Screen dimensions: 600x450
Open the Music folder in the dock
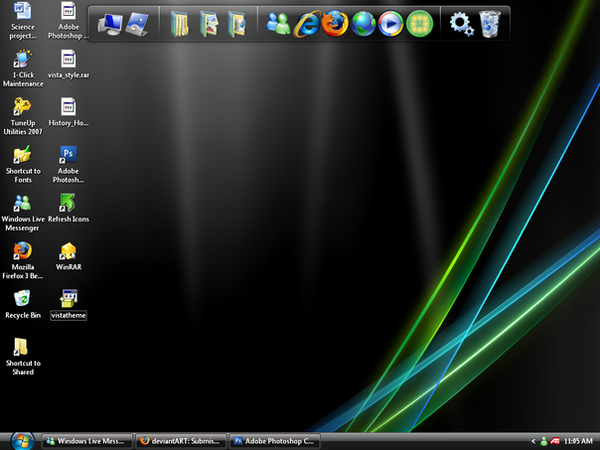point(237,24)
